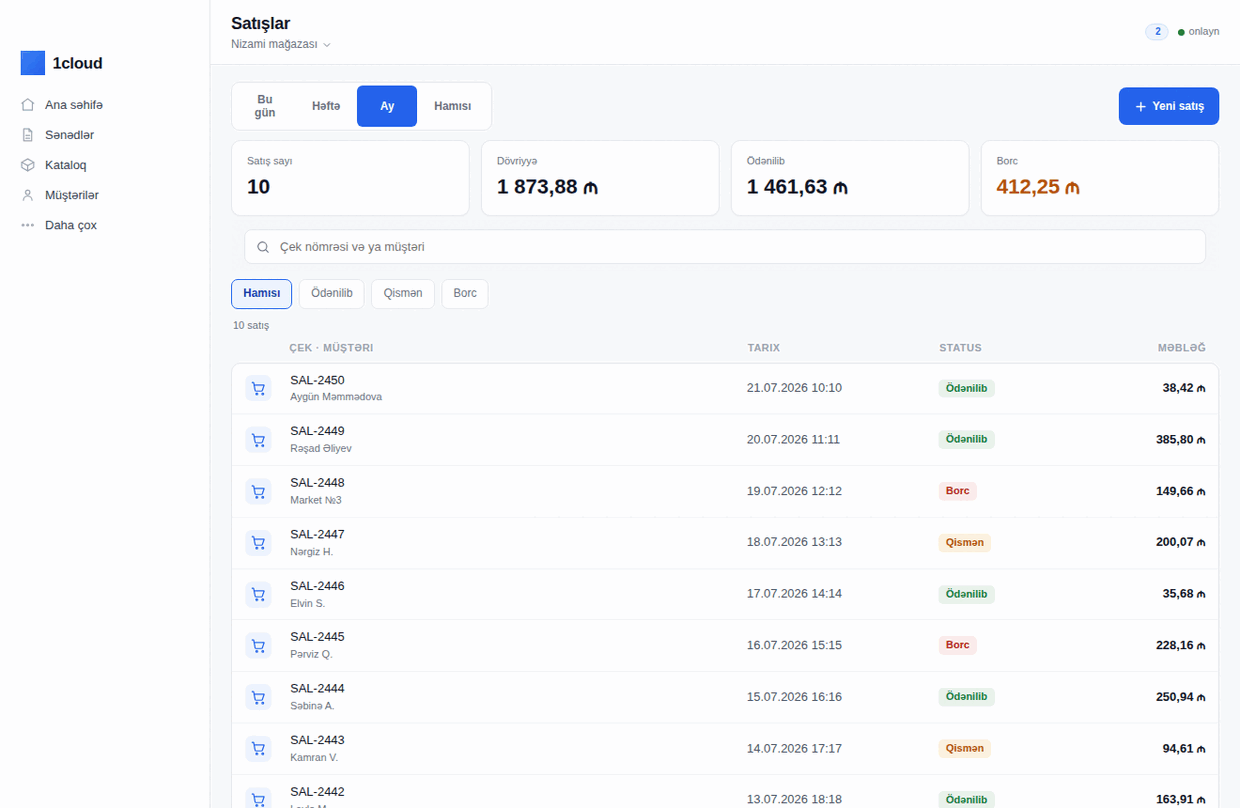The image size is (1240, 808).
Task: Expand the Nizami mağazası store selector
Action: (281, 44)
